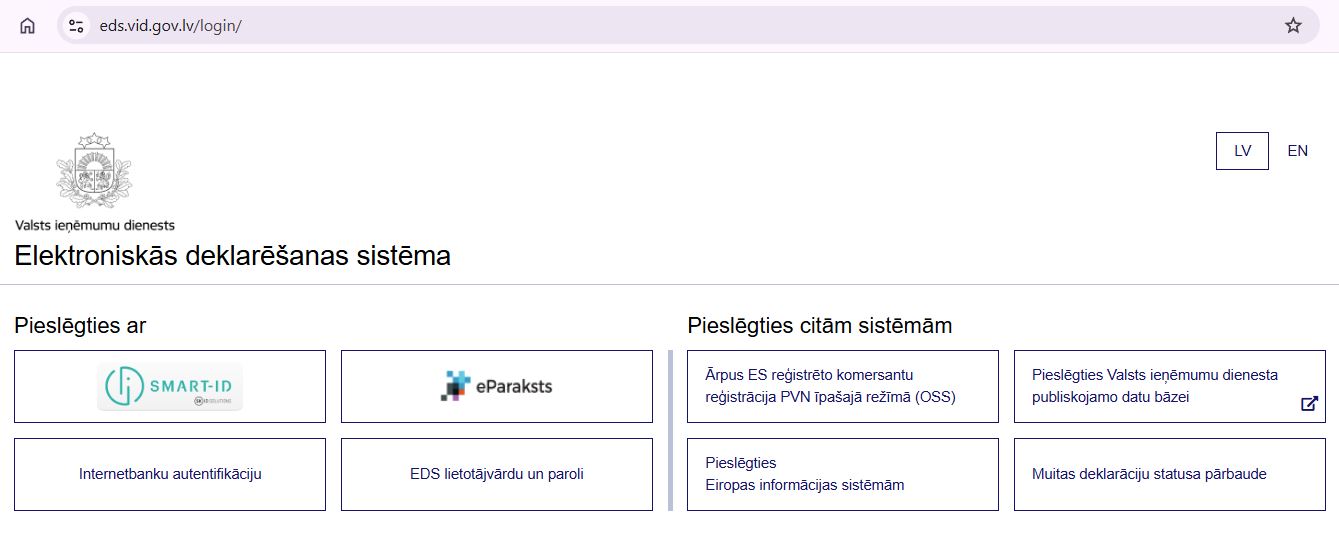The height and width of the screenshot is (536, 1339).
Task: Click the Elektroniskās deklarēšanas sistēma heading
Action: coord(233,256)
